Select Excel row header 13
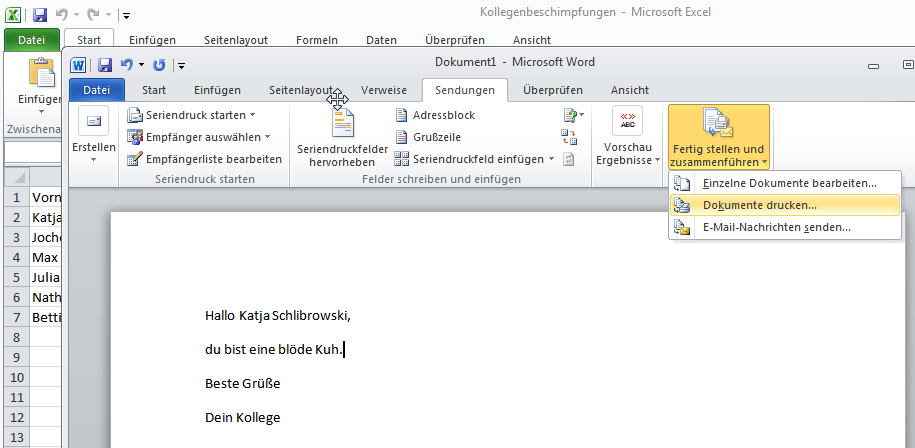The height and width of the screenshot is (448, 915). pos(16,437)
